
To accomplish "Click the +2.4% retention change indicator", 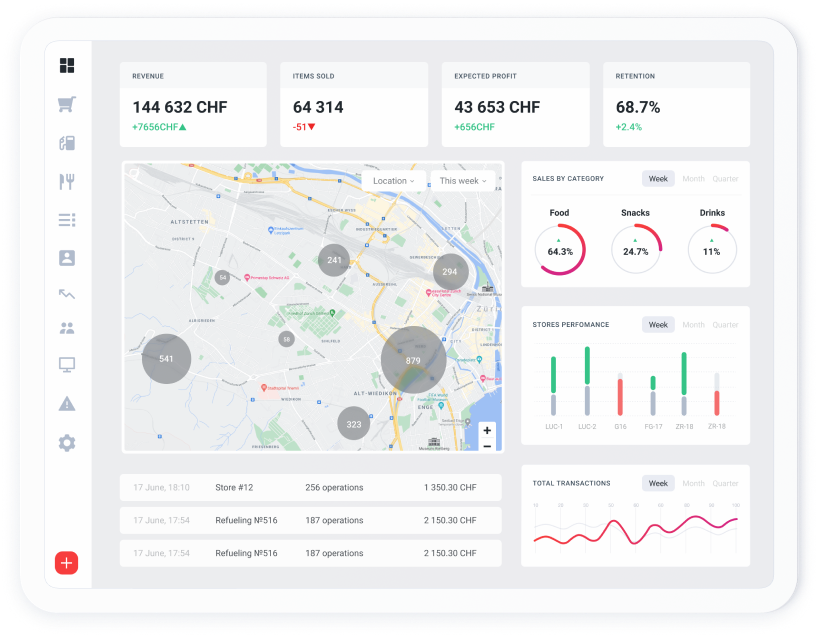I will pos(629,127).
